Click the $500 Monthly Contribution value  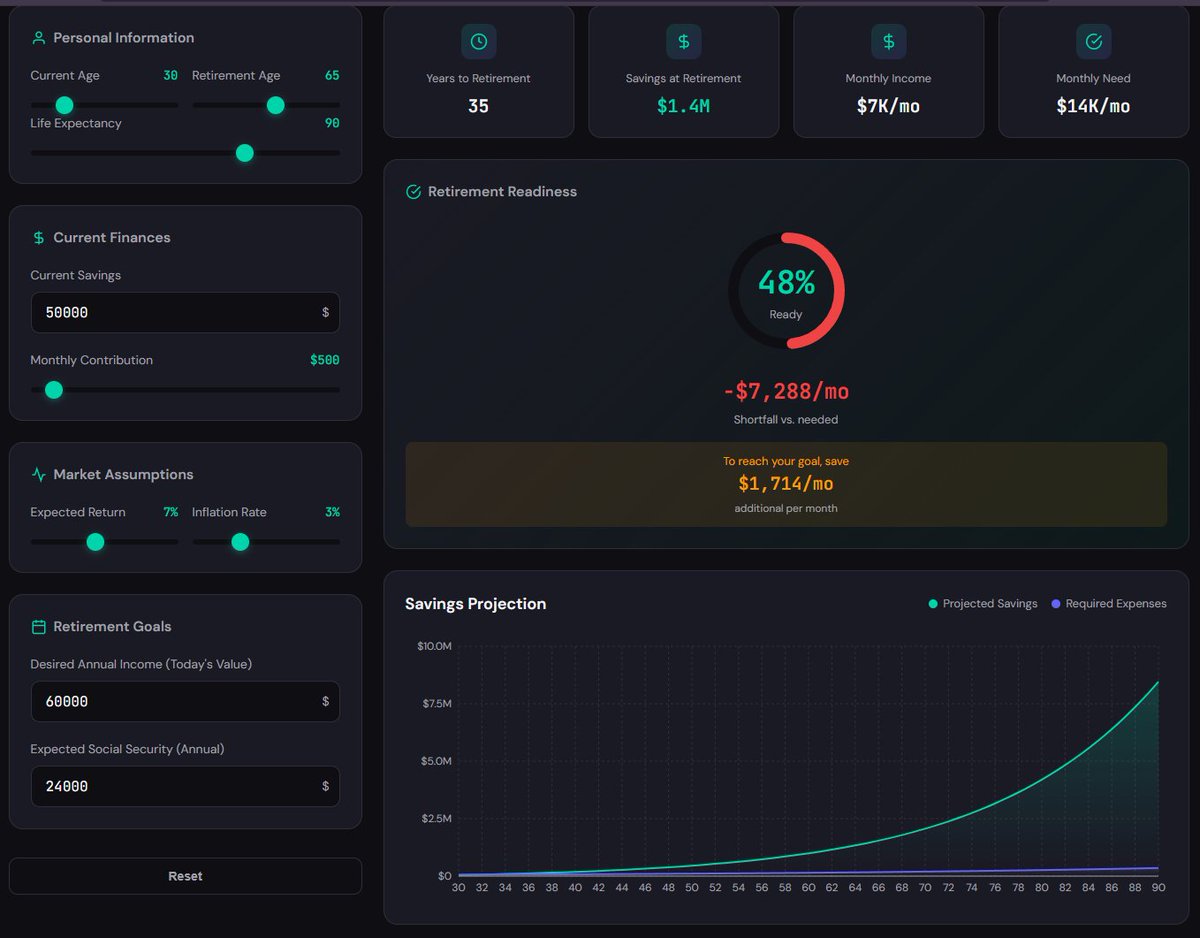click(x=325, y=360)
